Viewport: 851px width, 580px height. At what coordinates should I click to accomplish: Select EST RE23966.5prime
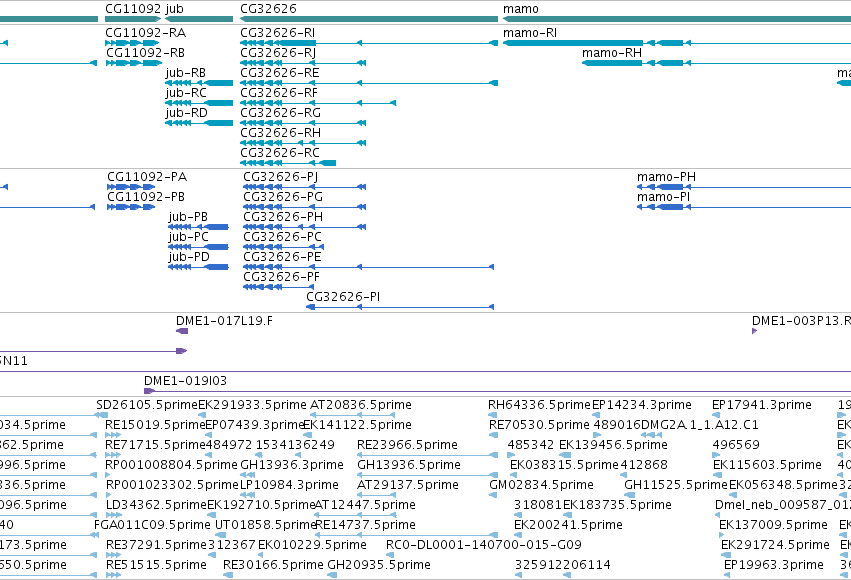407,445
